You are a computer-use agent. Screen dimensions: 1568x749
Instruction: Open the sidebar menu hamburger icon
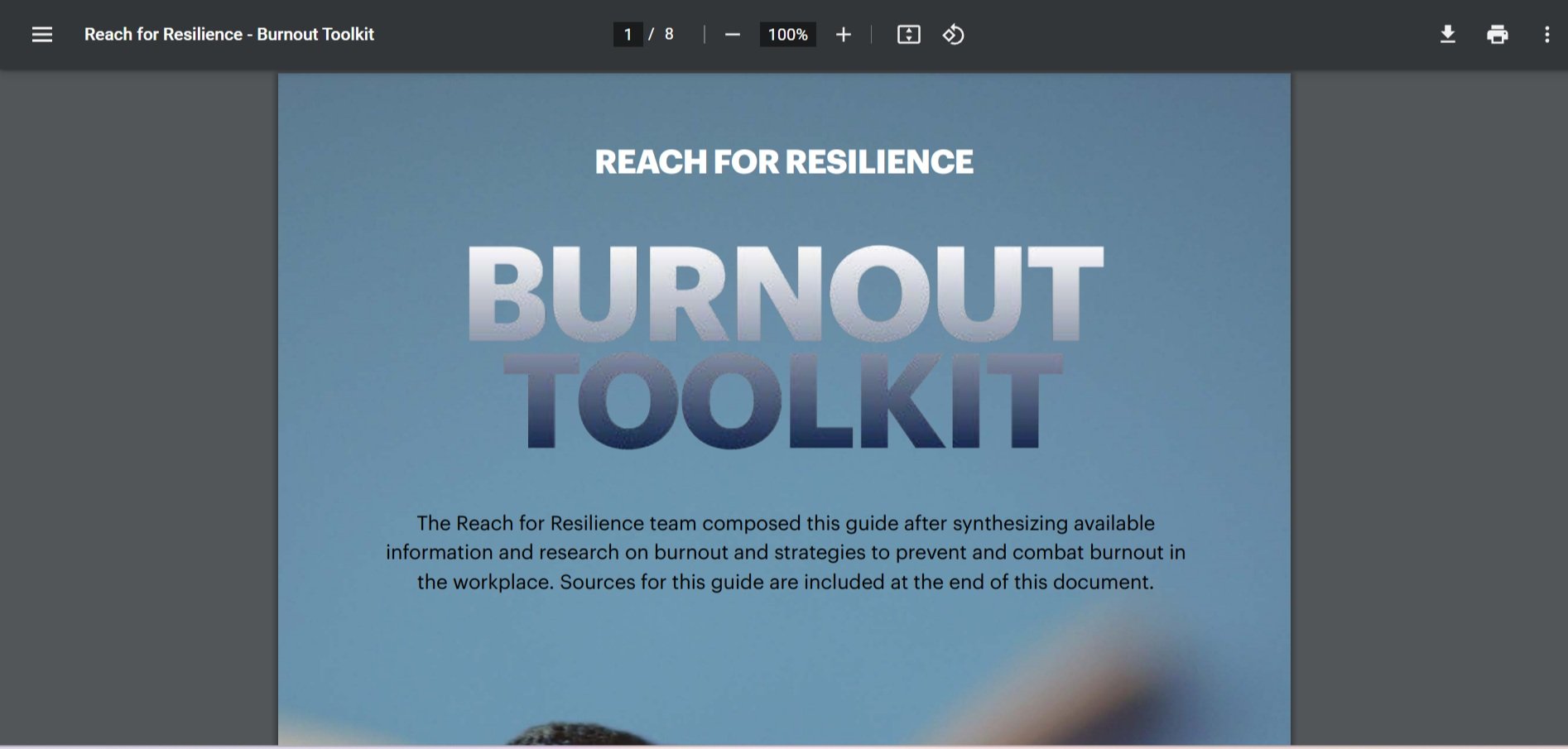click(42, 35)
